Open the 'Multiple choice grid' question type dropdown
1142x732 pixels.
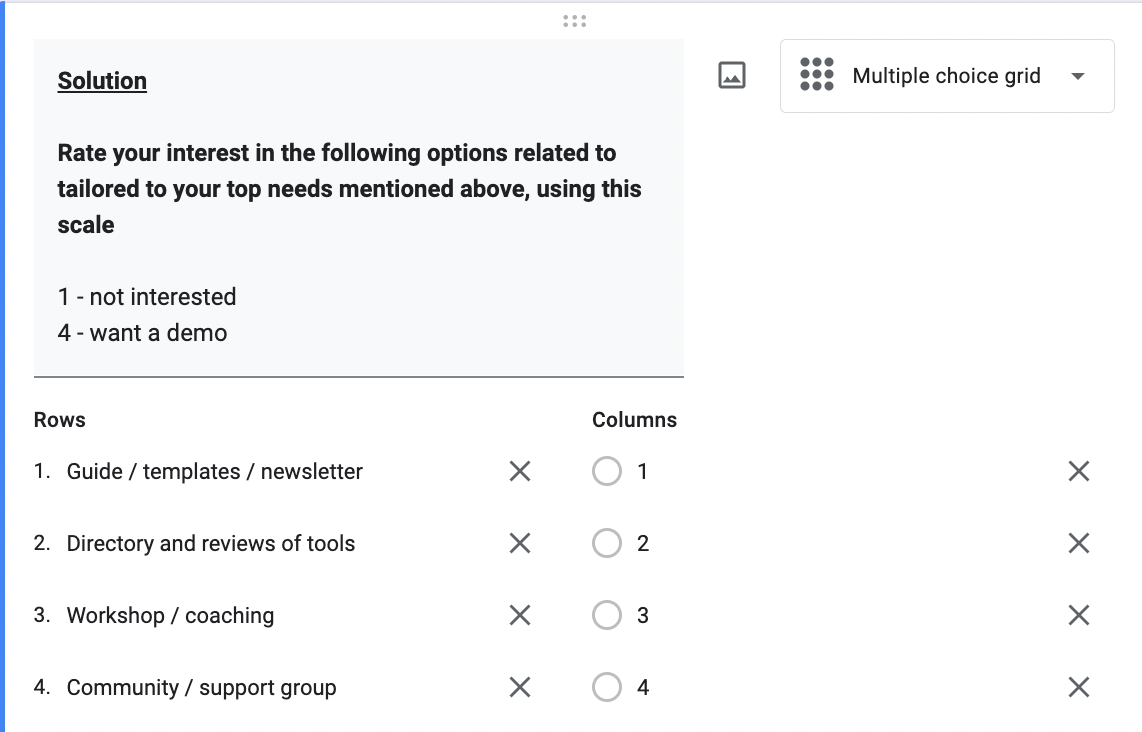pos(946,76)
